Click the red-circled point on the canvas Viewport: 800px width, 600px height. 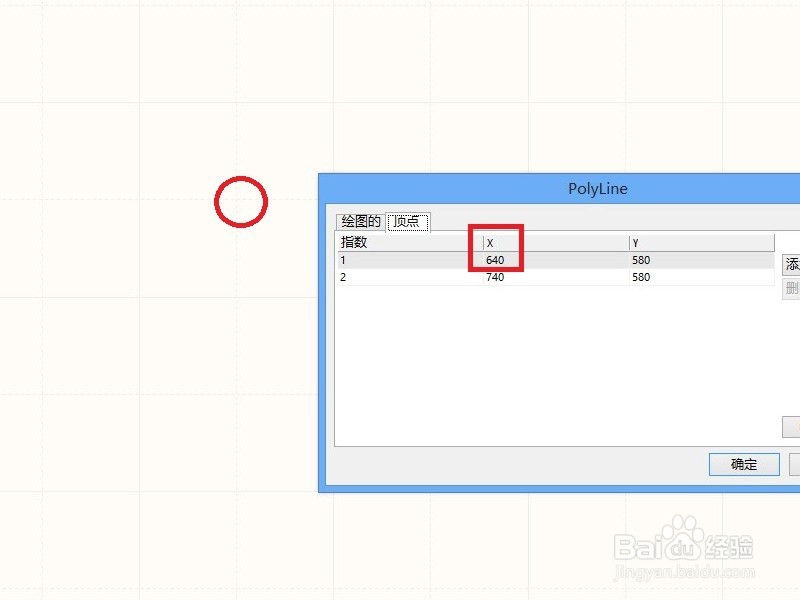tap(240, 201)
